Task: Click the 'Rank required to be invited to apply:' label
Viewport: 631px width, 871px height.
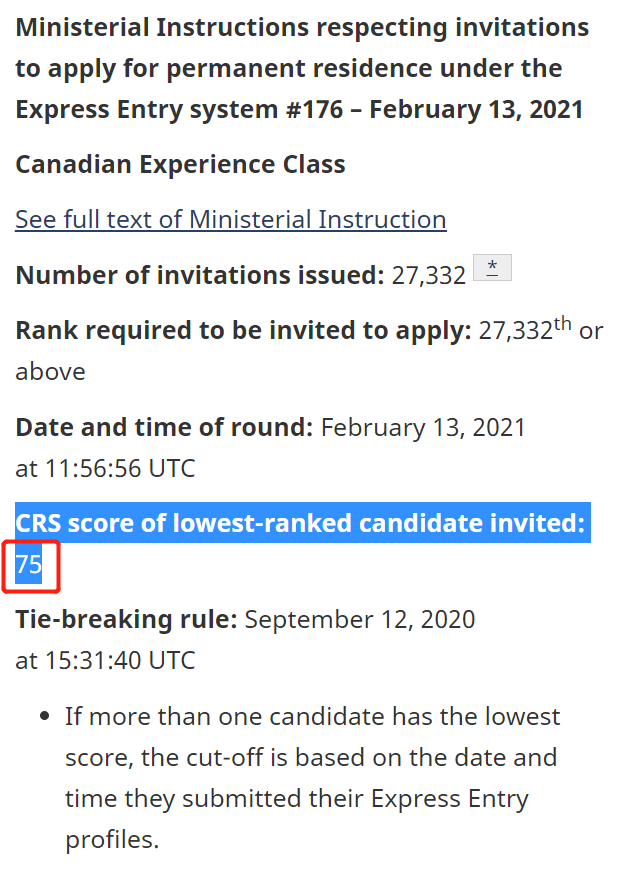Action: [243, 331]
